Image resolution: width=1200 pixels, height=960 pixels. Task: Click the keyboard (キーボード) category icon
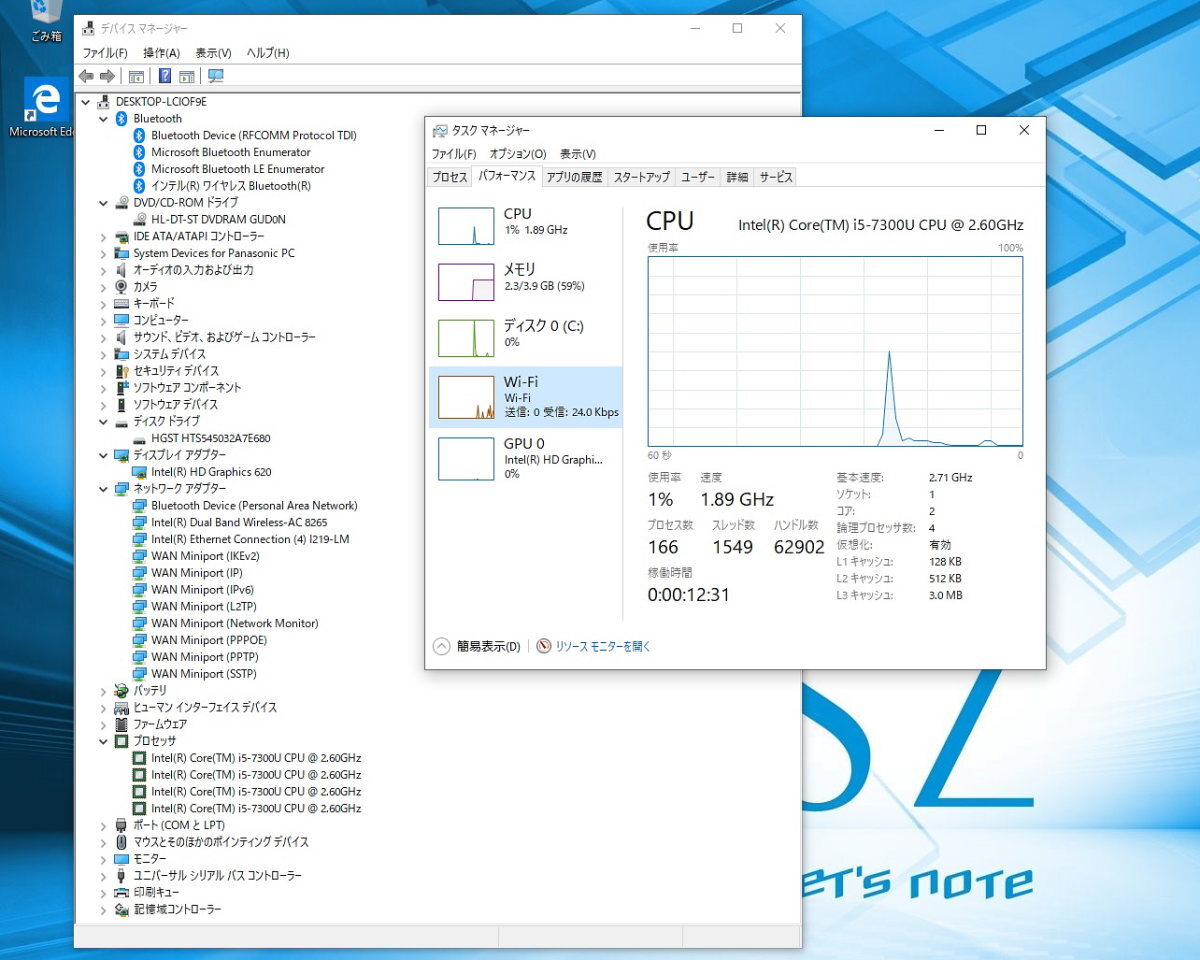tap(122, 303)
